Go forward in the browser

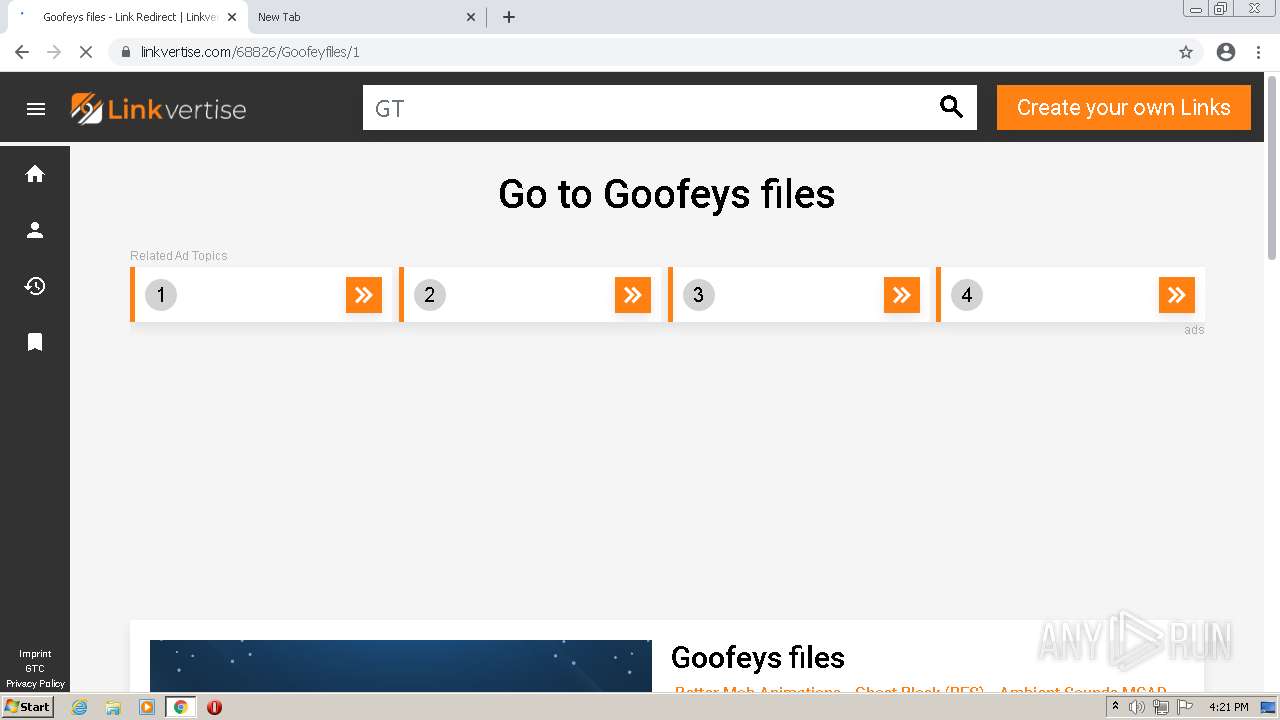click(54, 52)
